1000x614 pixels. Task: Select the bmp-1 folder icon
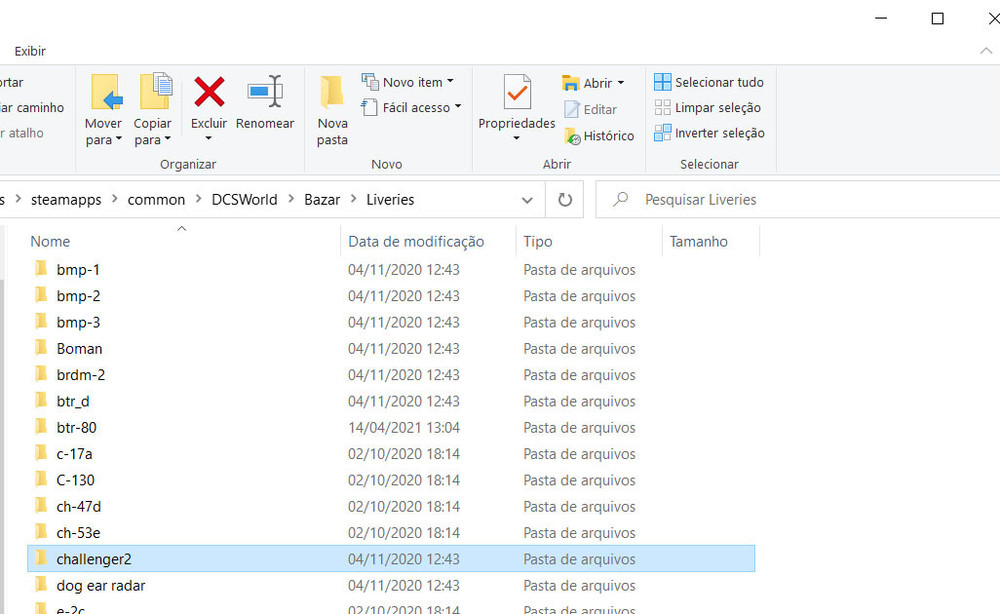pyautogui.click(x=41, y=268)
